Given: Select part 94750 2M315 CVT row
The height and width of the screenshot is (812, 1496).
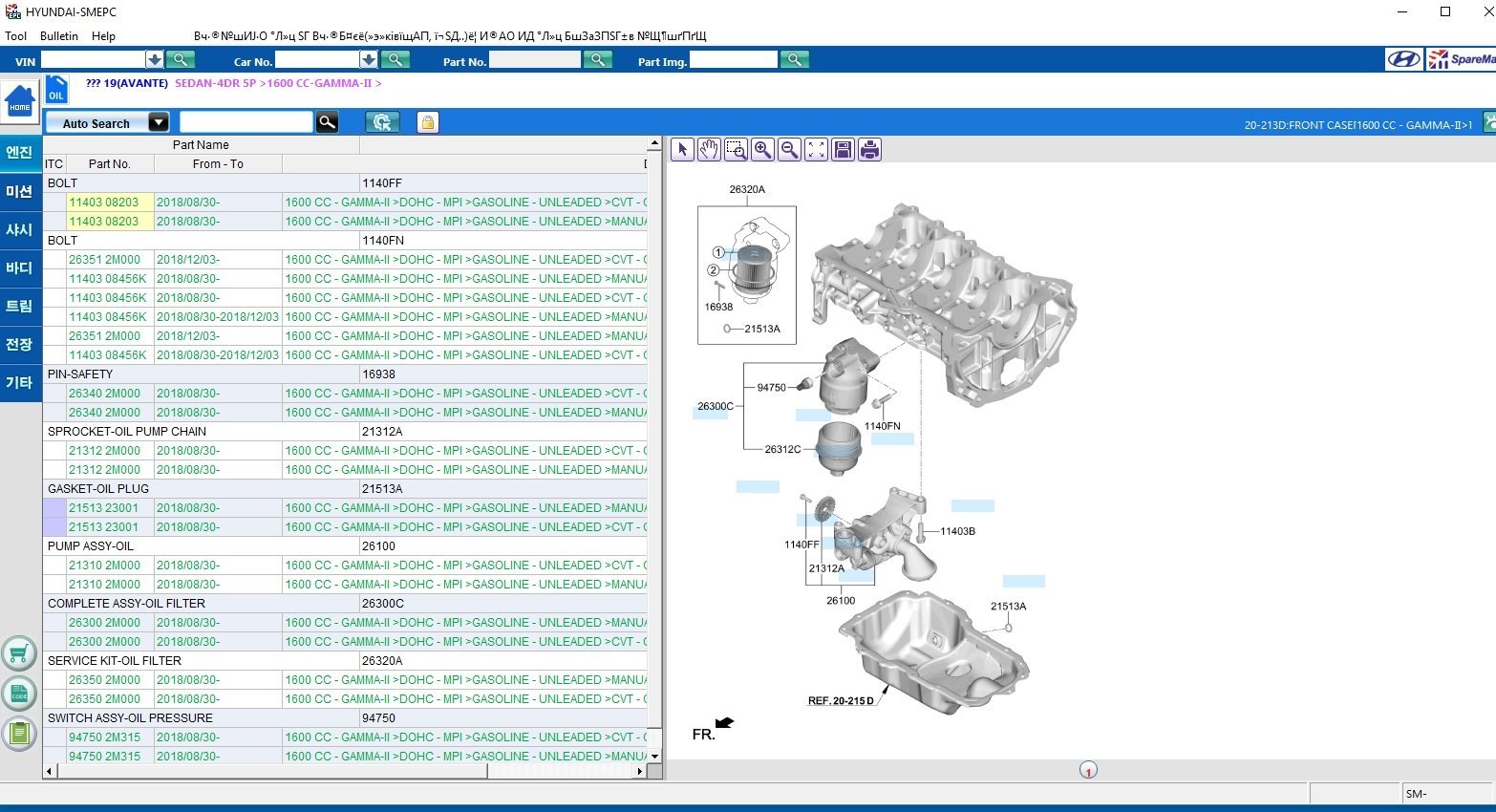Looking at the screenshot, I should pyautogui.click(x=345, y=737).
